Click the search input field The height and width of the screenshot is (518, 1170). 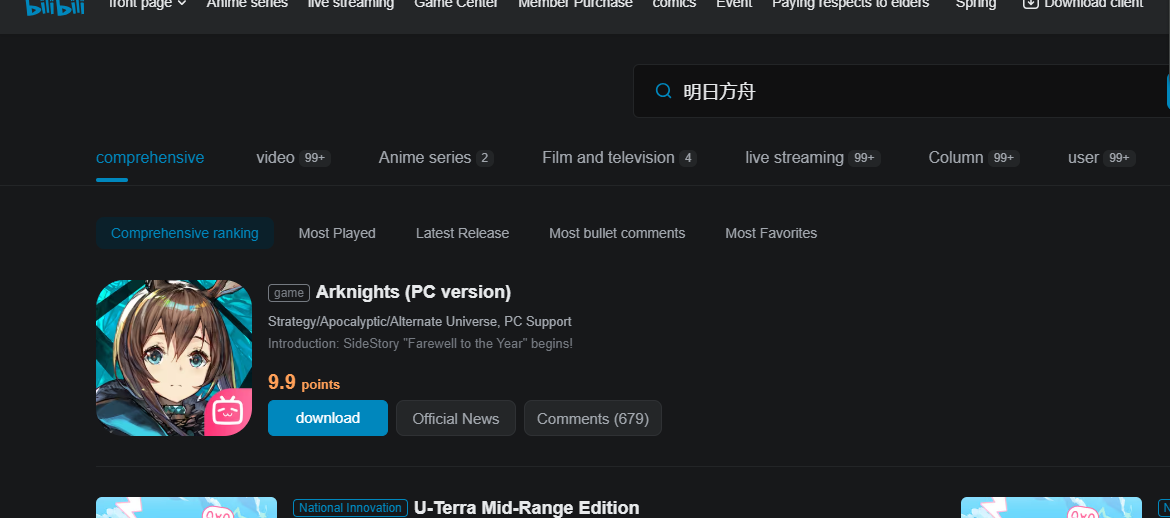901,91
